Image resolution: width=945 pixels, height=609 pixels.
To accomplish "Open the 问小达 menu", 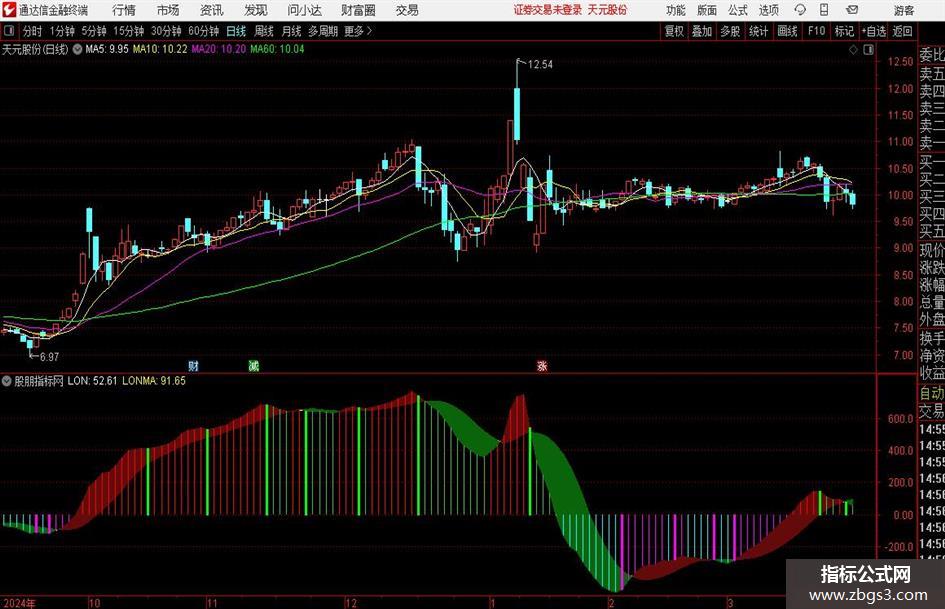I will [x=304, y=10].
